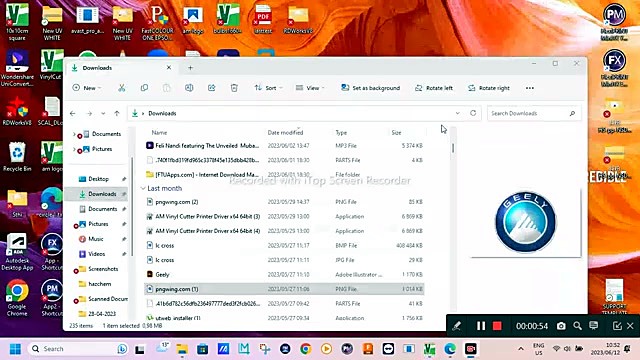Sort by Name column header

(159, 133)
